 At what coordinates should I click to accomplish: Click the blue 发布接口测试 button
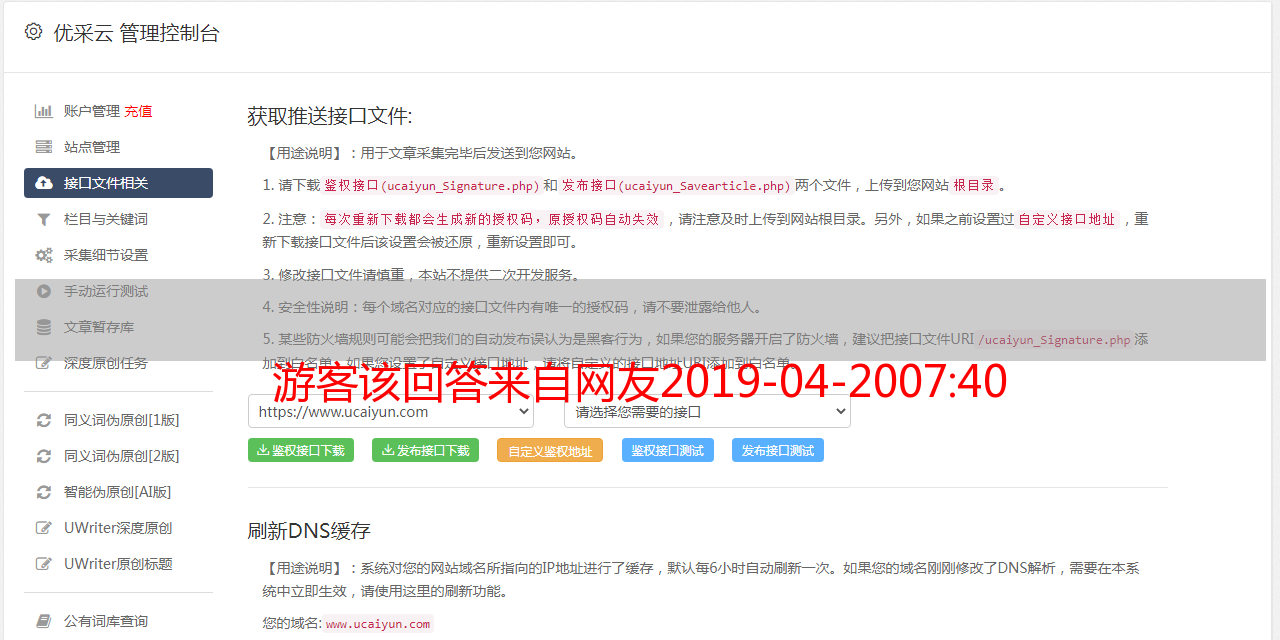[x=778, y=450]
